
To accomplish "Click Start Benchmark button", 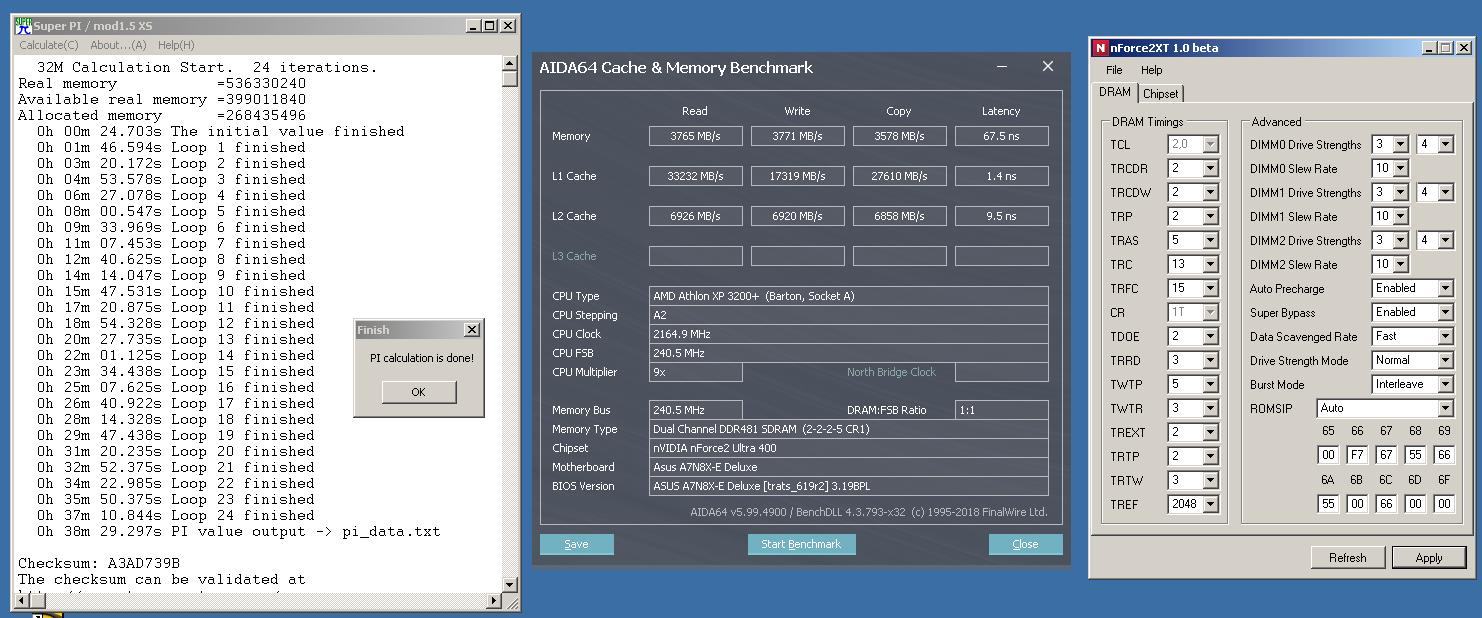I will point(801,544).
